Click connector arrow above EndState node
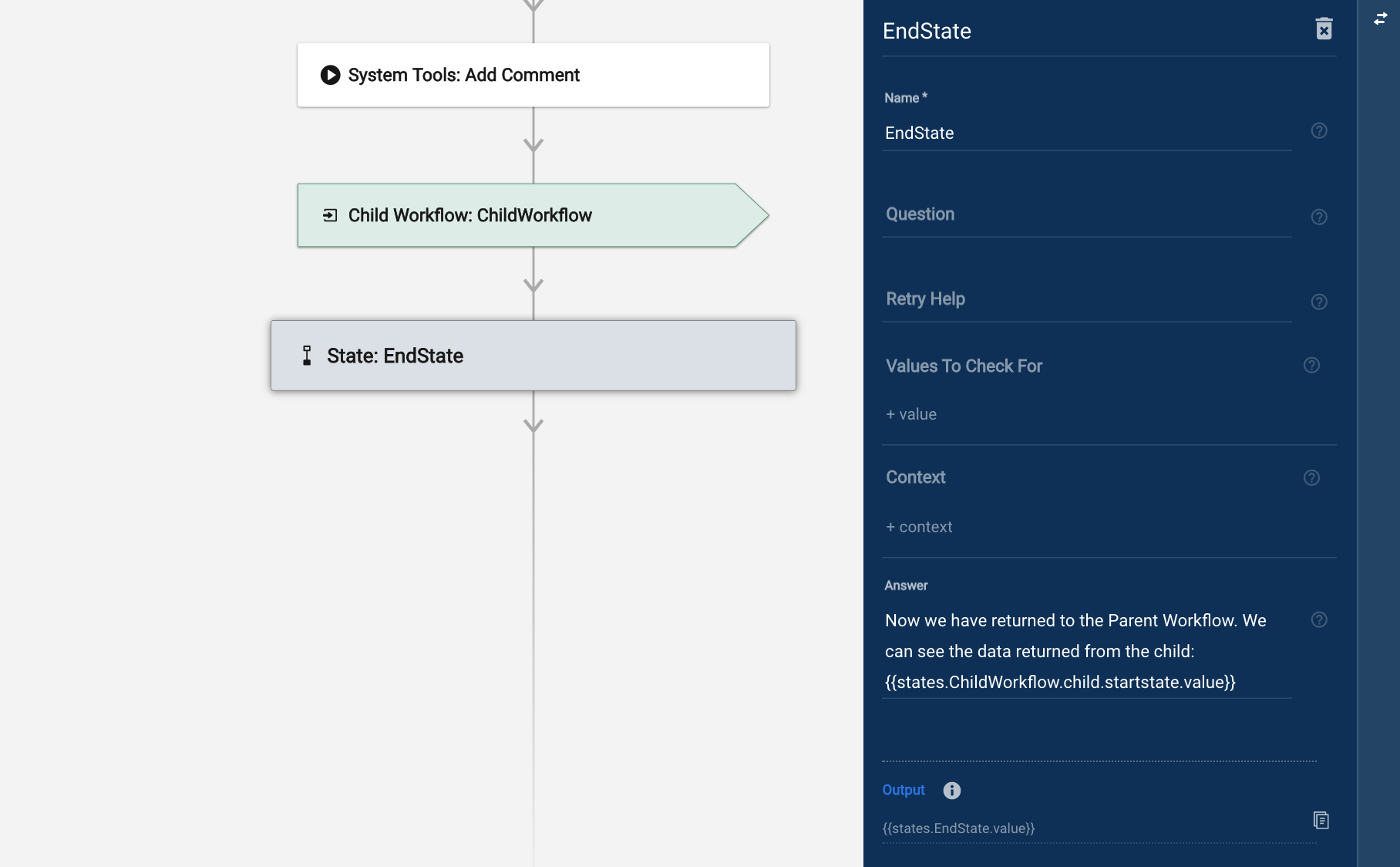This screenshot has height=867, width=1400. pos(533,285)
